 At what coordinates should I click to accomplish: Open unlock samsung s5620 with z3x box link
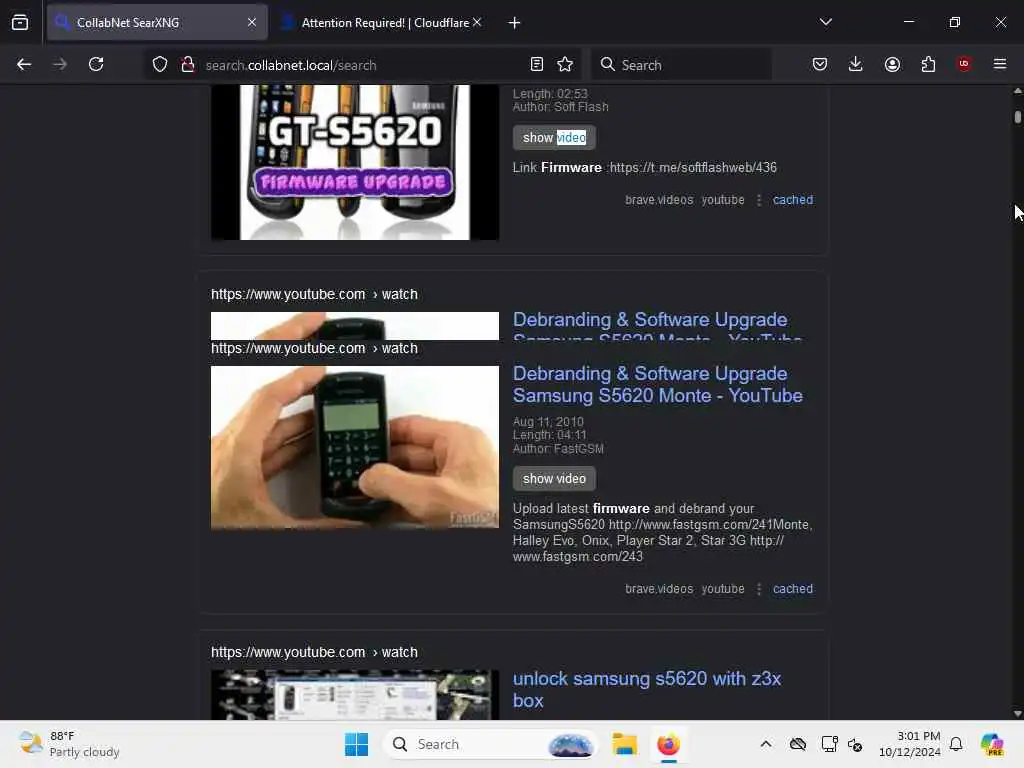(x=647, y=690)
